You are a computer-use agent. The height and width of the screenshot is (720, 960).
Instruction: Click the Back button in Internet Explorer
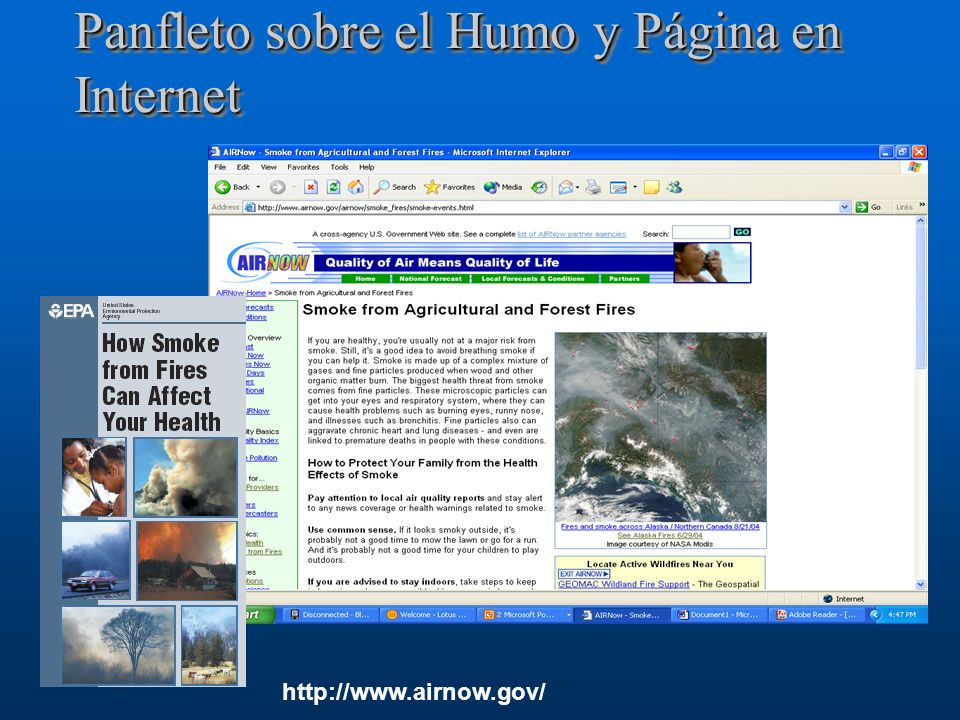[232, 187]
